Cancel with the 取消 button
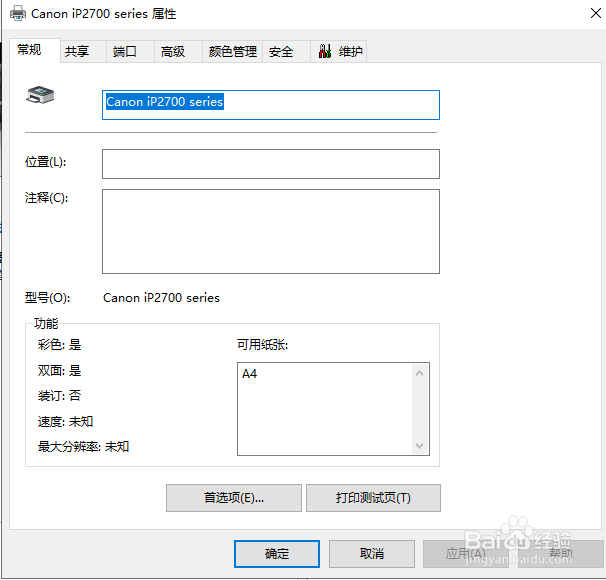This screenshot has height=580, width=606. tap(372, 554)
